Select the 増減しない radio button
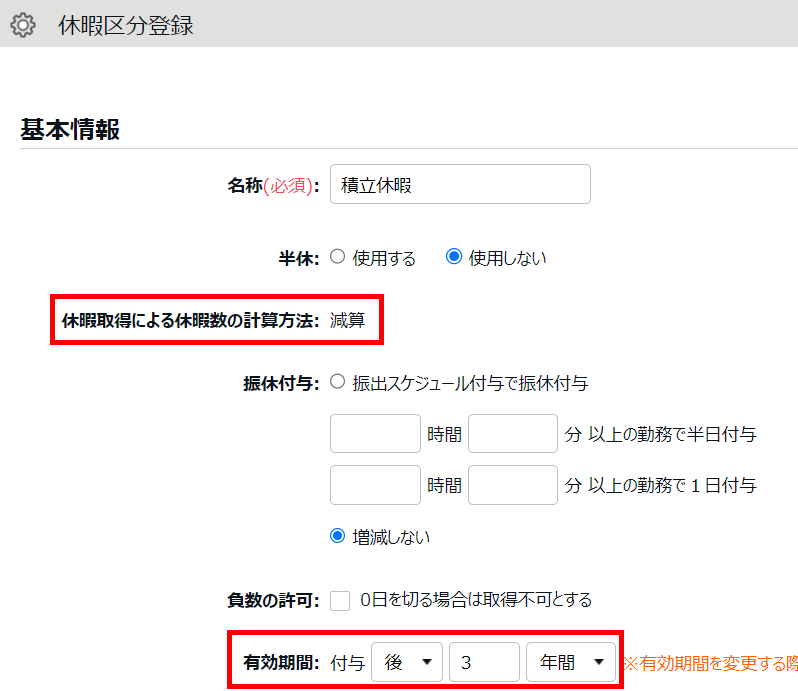Viewport: 798px width, 691px height. (x=338, y=536)
